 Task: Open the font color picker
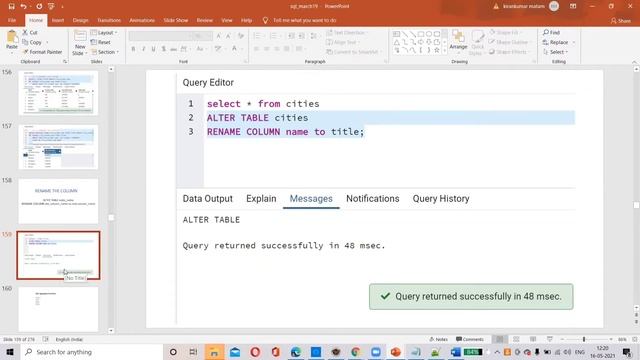tap(236, 49)
